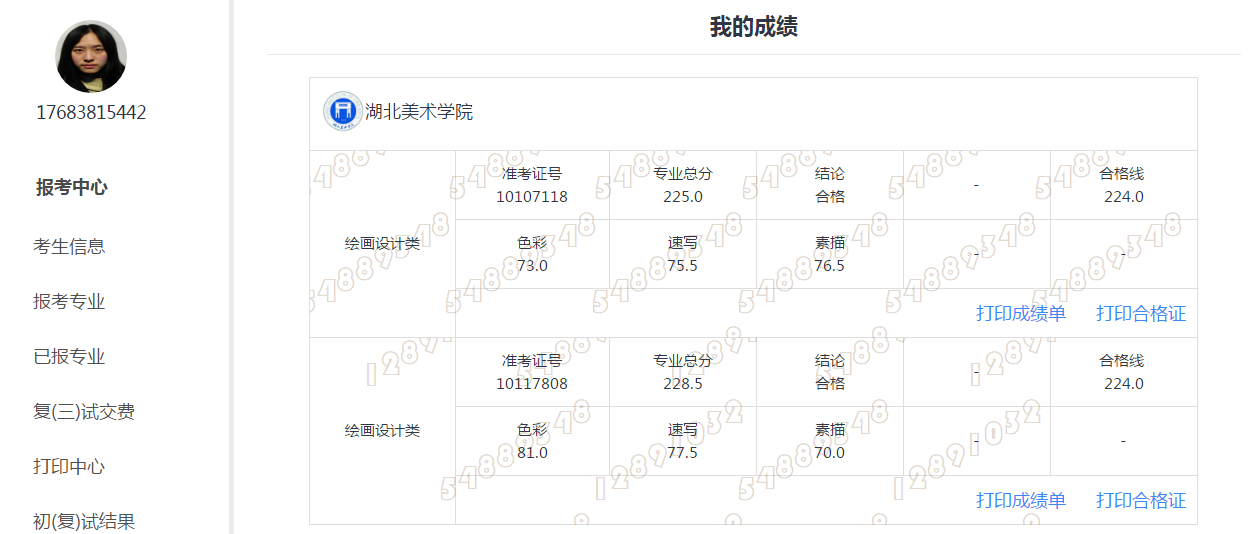Open 复(三)试交费 payment page

pos(84,411)
